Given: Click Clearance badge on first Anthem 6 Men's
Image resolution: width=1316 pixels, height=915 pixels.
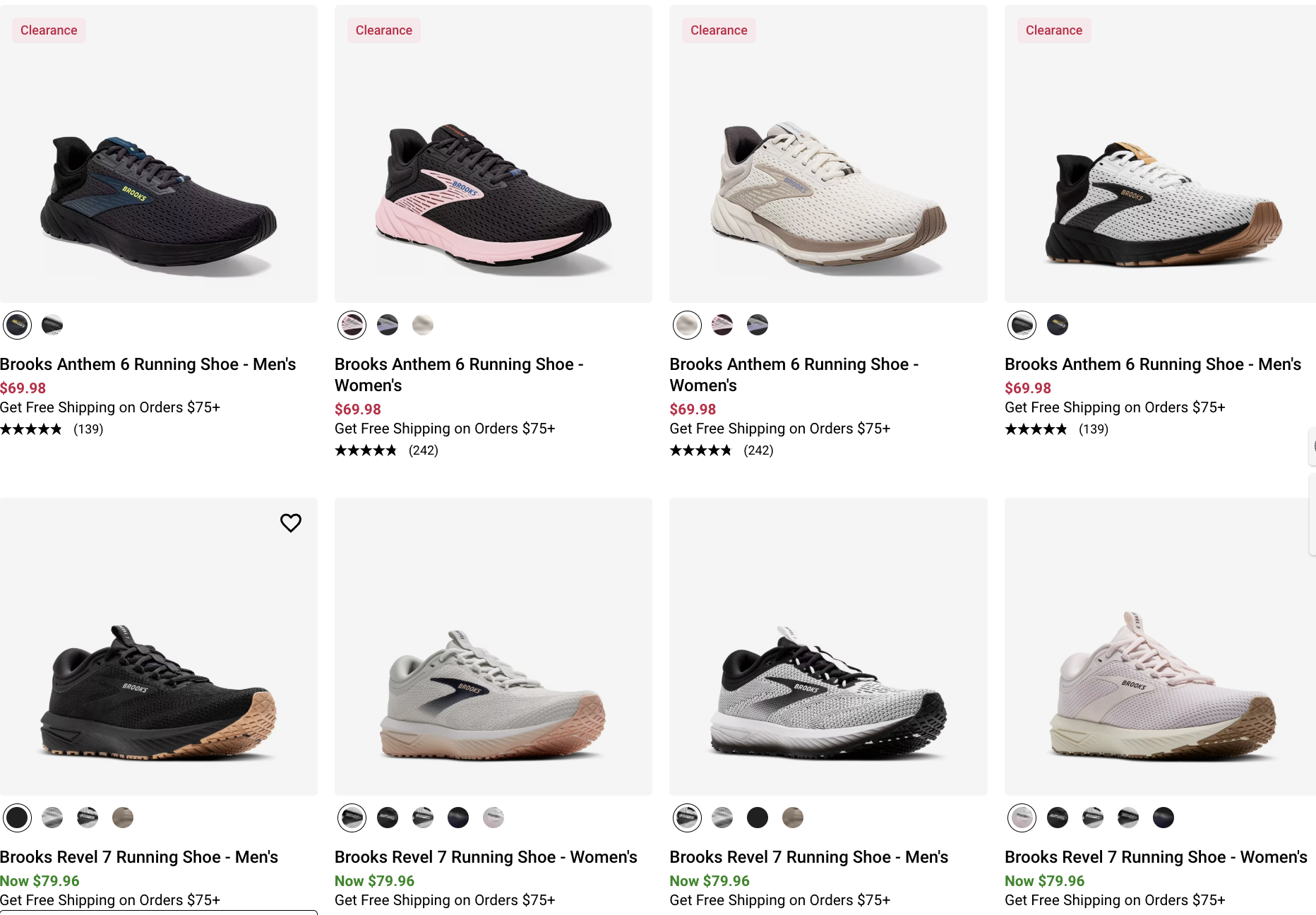Looking at the screenshot, I should [49, 30].
